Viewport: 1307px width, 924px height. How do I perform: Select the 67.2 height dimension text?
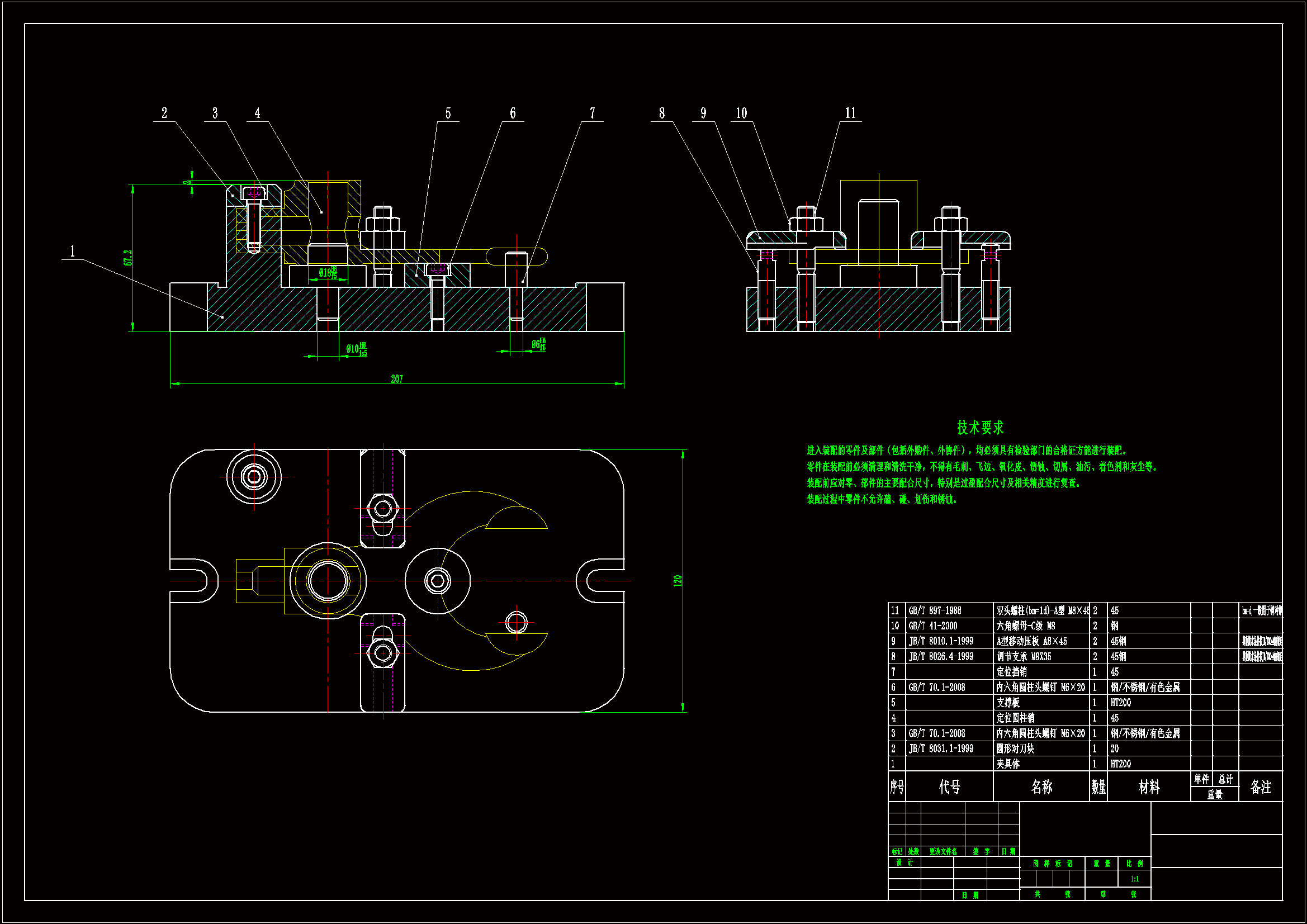click(x=128, y=258)
